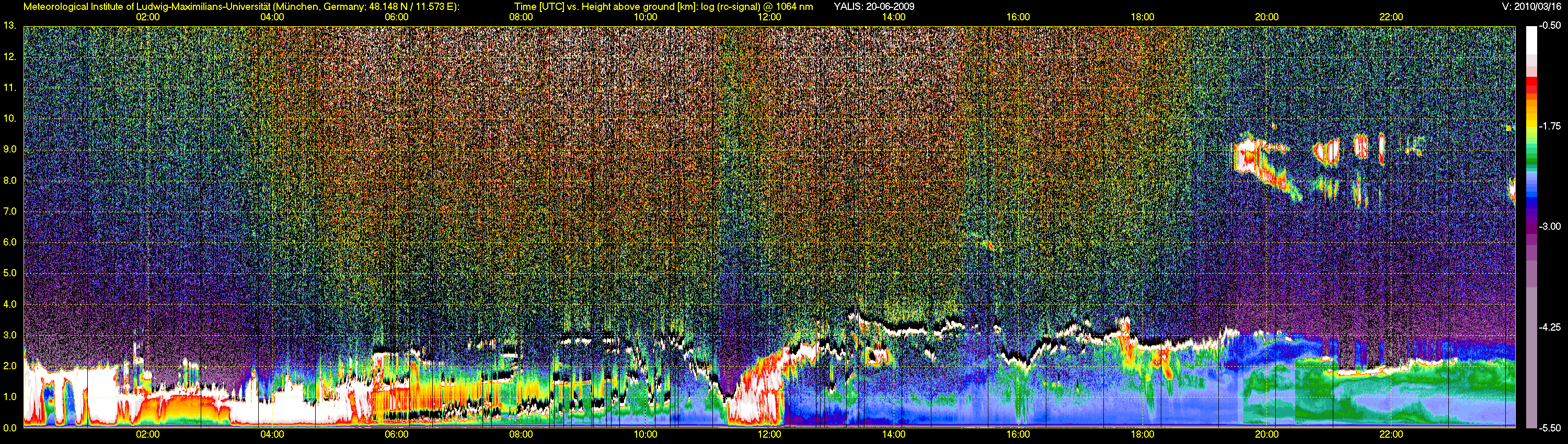
Task: Click the 7.0 height axis label
Action: point(10,211)
